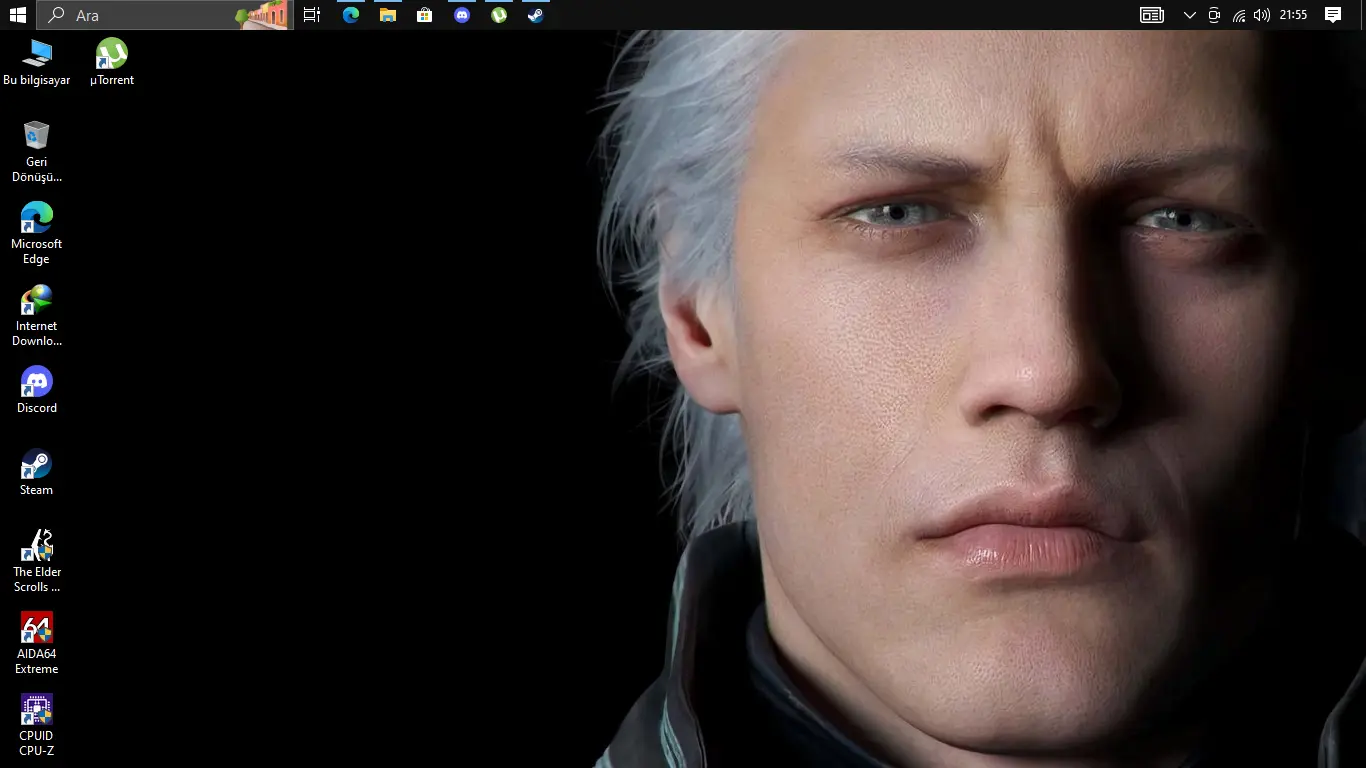The image size is (1366, 768).
Task: Click the Ara search box
Action: click(x=165, y=15)
